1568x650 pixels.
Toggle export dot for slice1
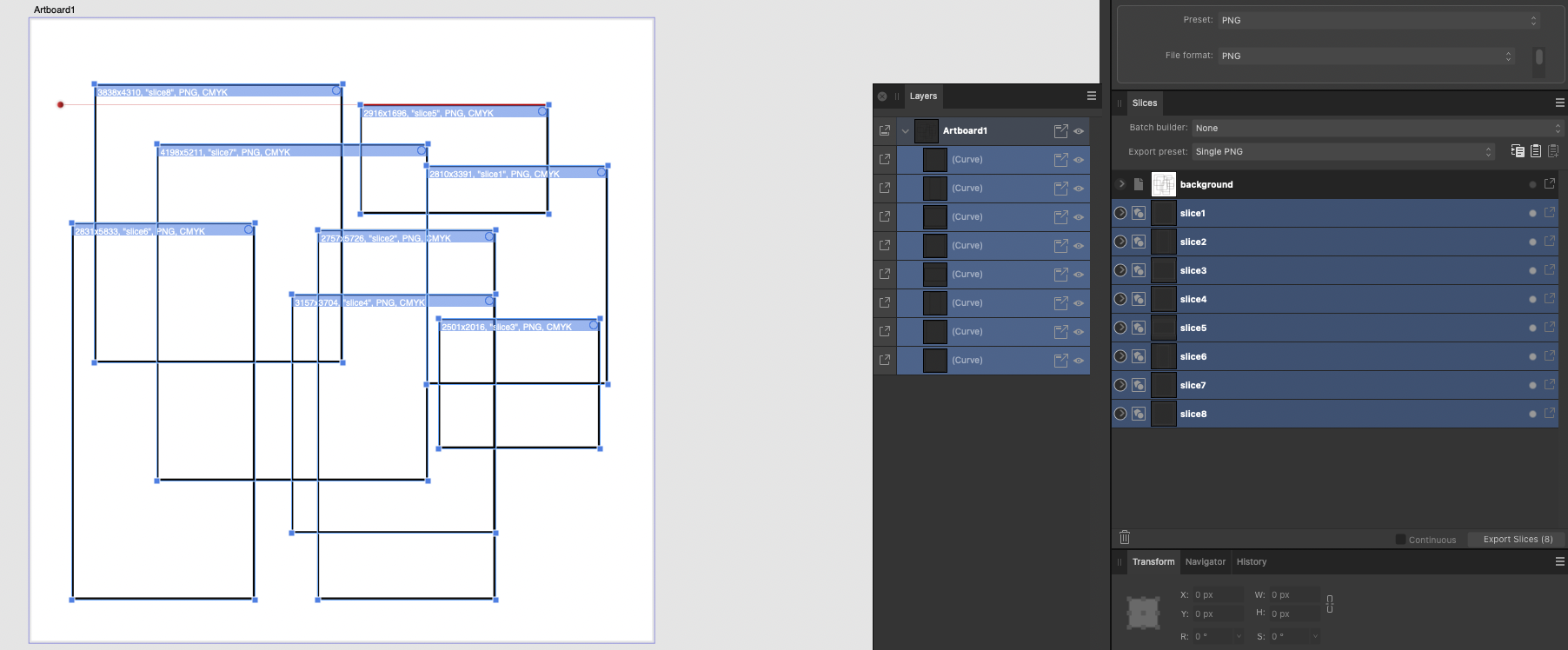(1532, 213)
